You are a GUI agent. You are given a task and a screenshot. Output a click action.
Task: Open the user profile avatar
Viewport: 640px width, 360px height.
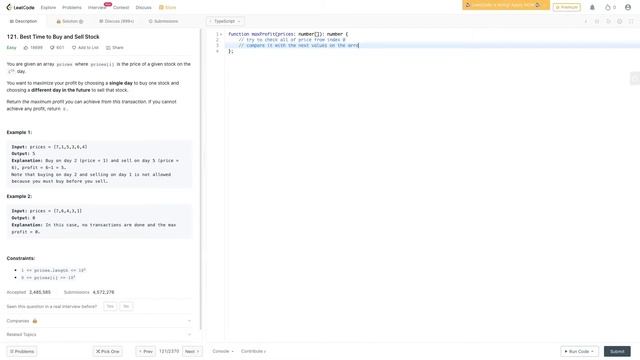click(x=628, y=7)
